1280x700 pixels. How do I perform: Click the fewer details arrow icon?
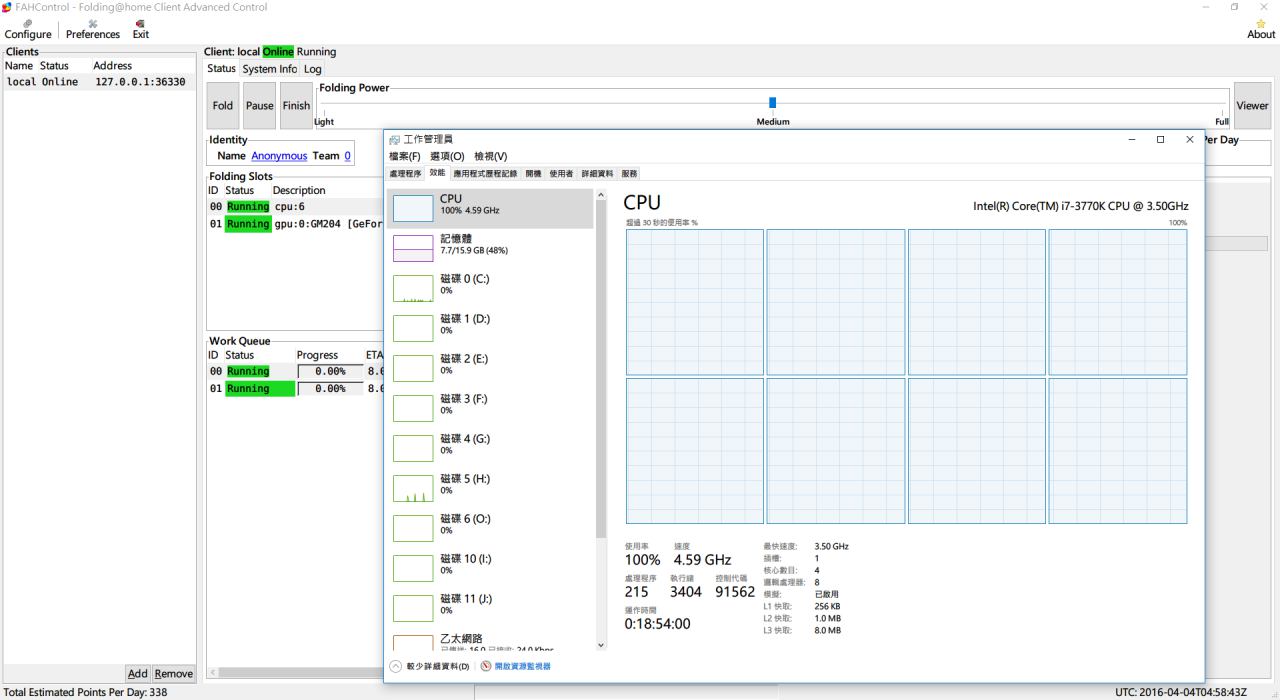[x=396, y=666]
